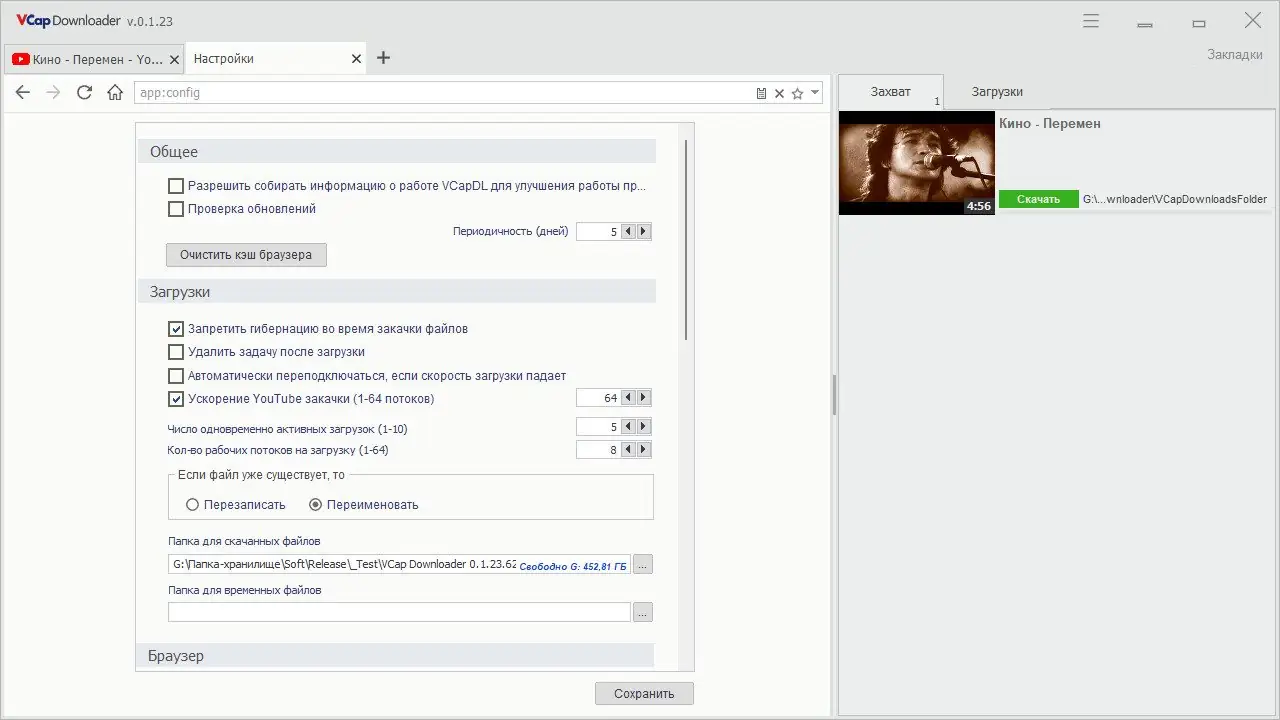Image resolution: width=1280 pixels, height=720 pixels.
Task: Click the Сохранить button
Action: 644,694
